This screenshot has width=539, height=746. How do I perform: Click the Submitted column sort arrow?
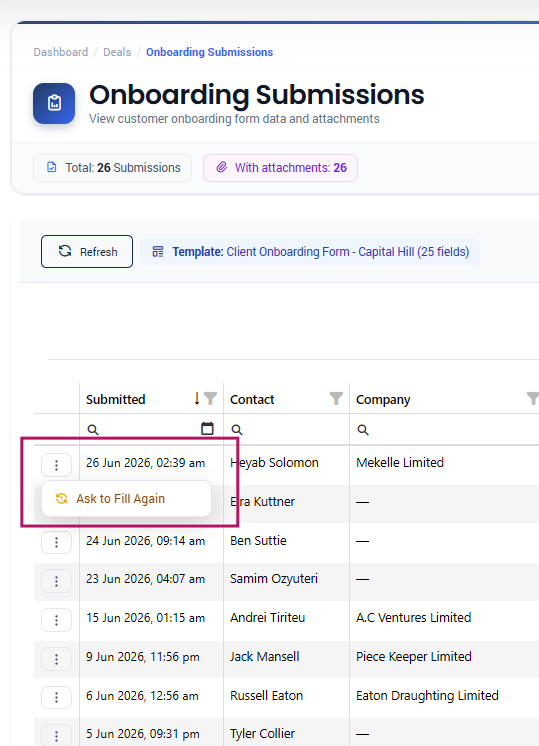(x=197, y=399)
